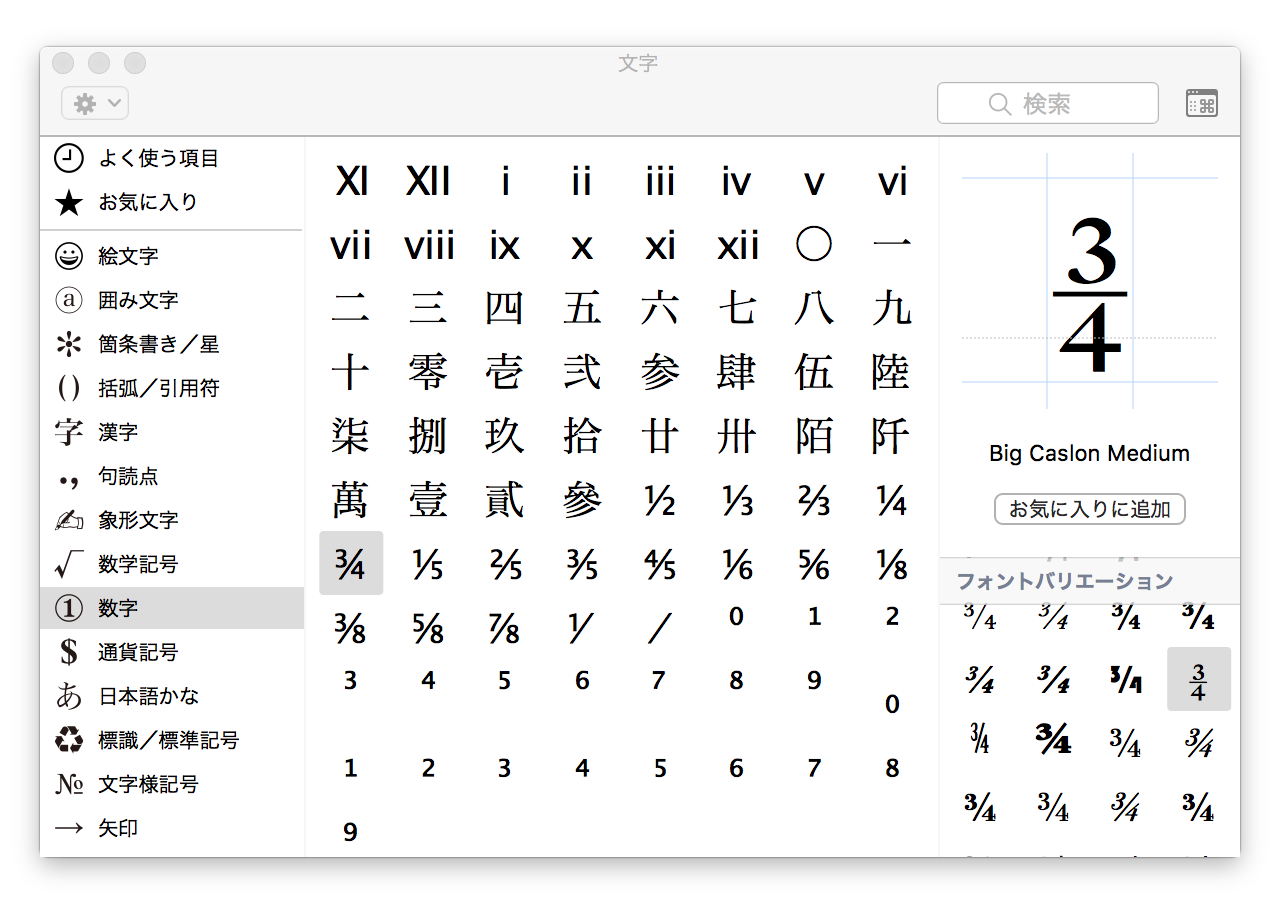1280x920 pixels.
Task: Choose lowercase Roman numeral xii
Action: pyautogui.click(x=736, y=245)
